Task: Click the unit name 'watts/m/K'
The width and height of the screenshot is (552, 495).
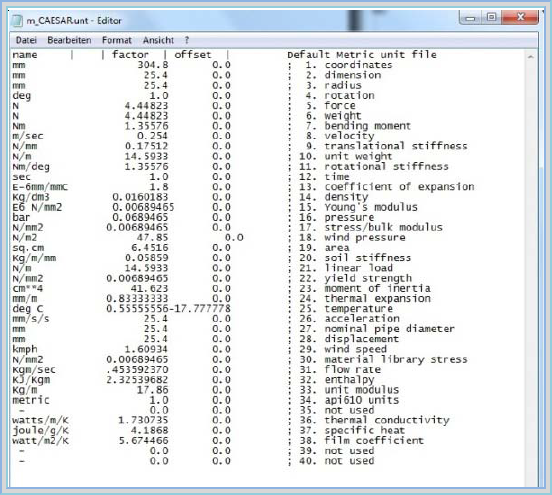Action: [x=40, y=420]
